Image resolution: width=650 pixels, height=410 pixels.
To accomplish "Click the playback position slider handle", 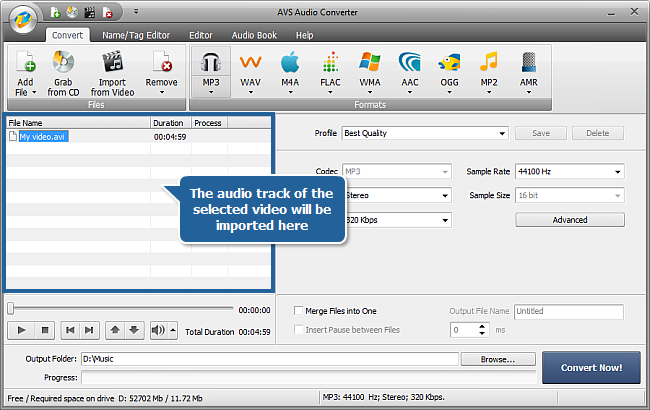I will (10, 308).
